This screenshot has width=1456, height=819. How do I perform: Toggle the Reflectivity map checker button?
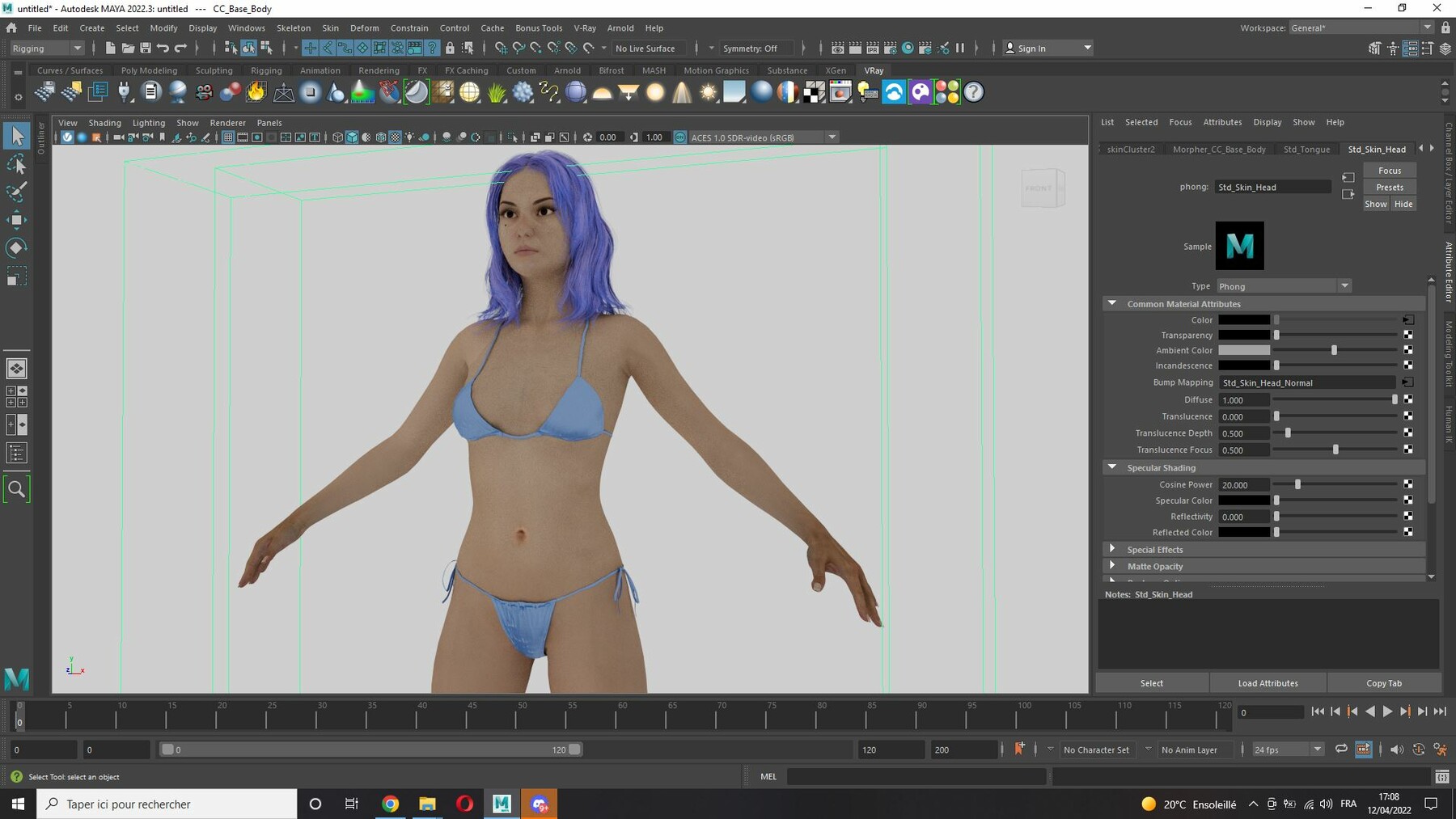coord(1408,516)
